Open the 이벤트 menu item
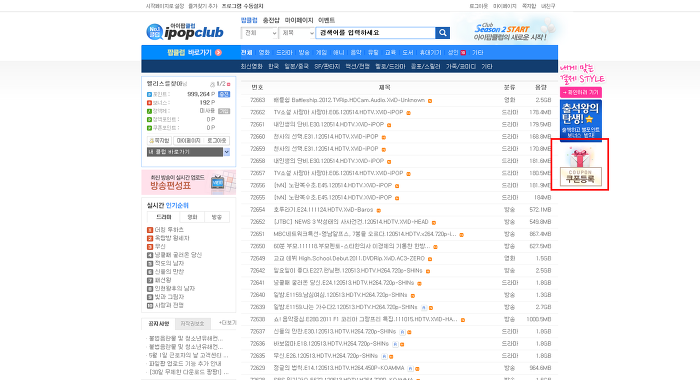 (326, 20)
